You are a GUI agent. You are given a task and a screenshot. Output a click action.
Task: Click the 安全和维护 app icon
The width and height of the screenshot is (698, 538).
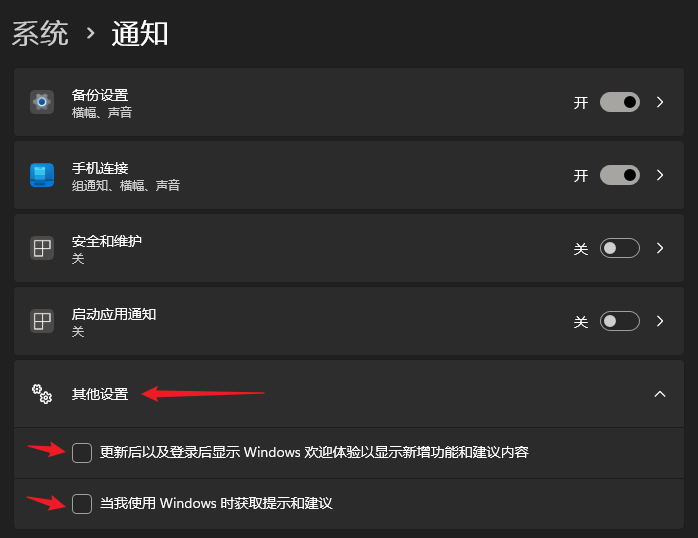[42, 248]
